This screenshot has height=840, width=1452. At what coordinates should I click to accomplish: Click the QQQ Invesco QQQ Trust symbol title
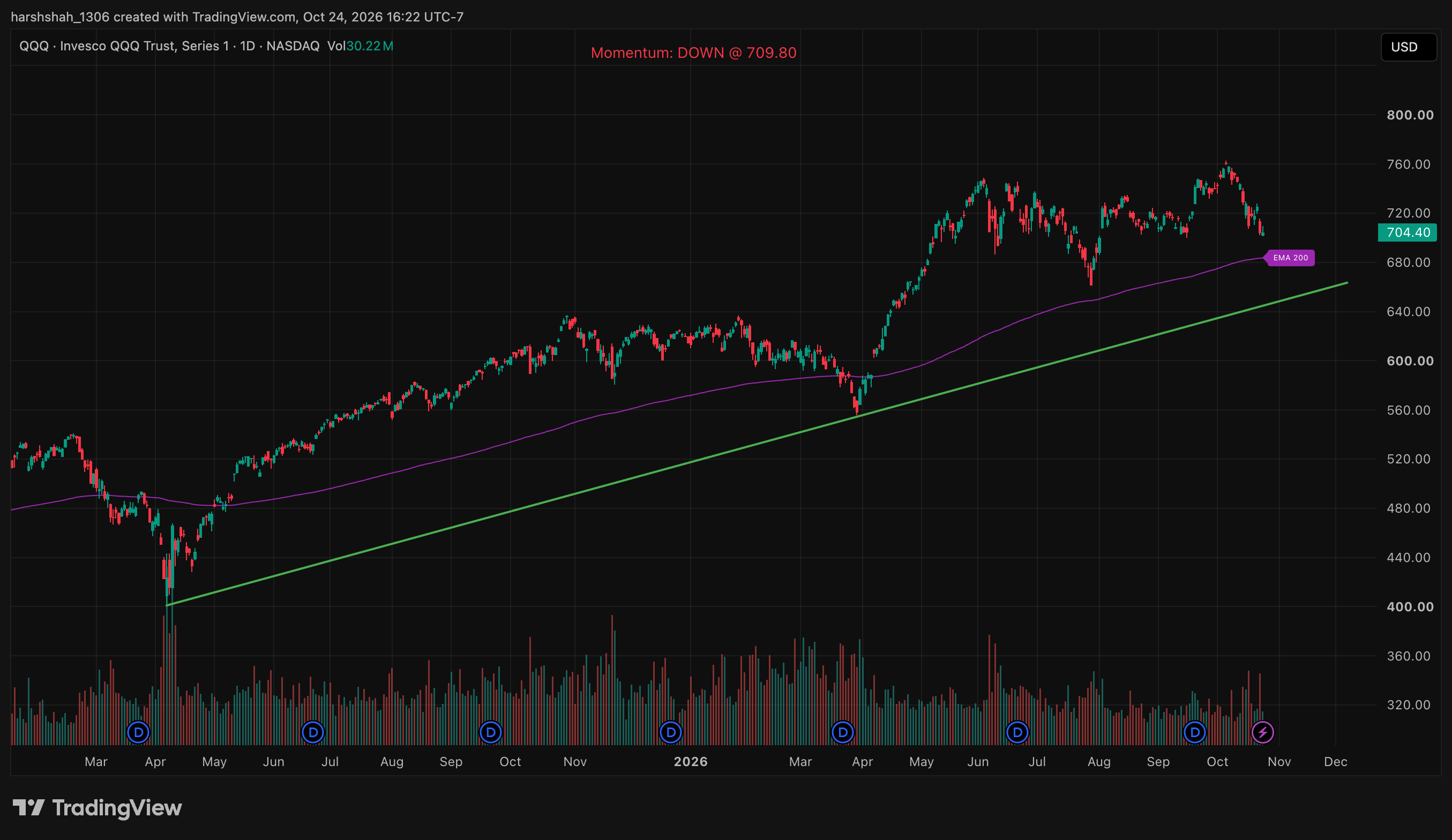click(169, 46)
